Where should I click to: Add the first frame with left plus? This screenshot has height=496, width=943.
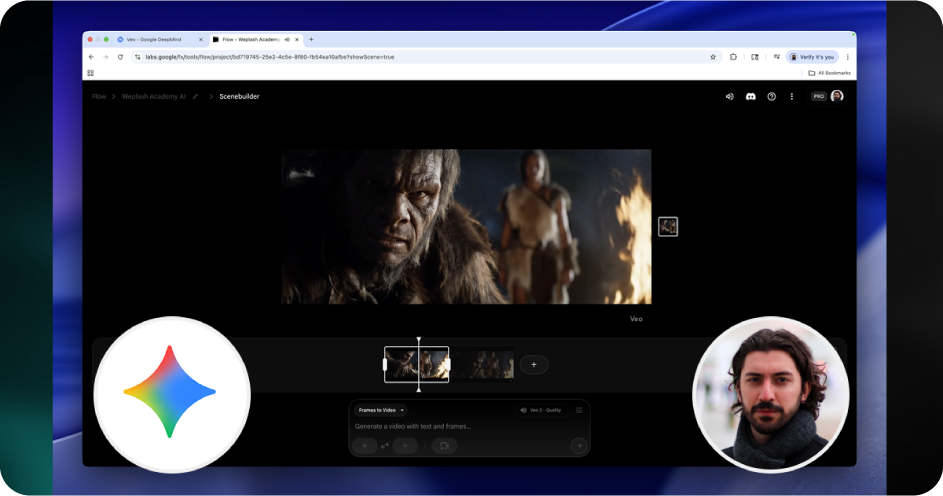(x=364, y=445)
